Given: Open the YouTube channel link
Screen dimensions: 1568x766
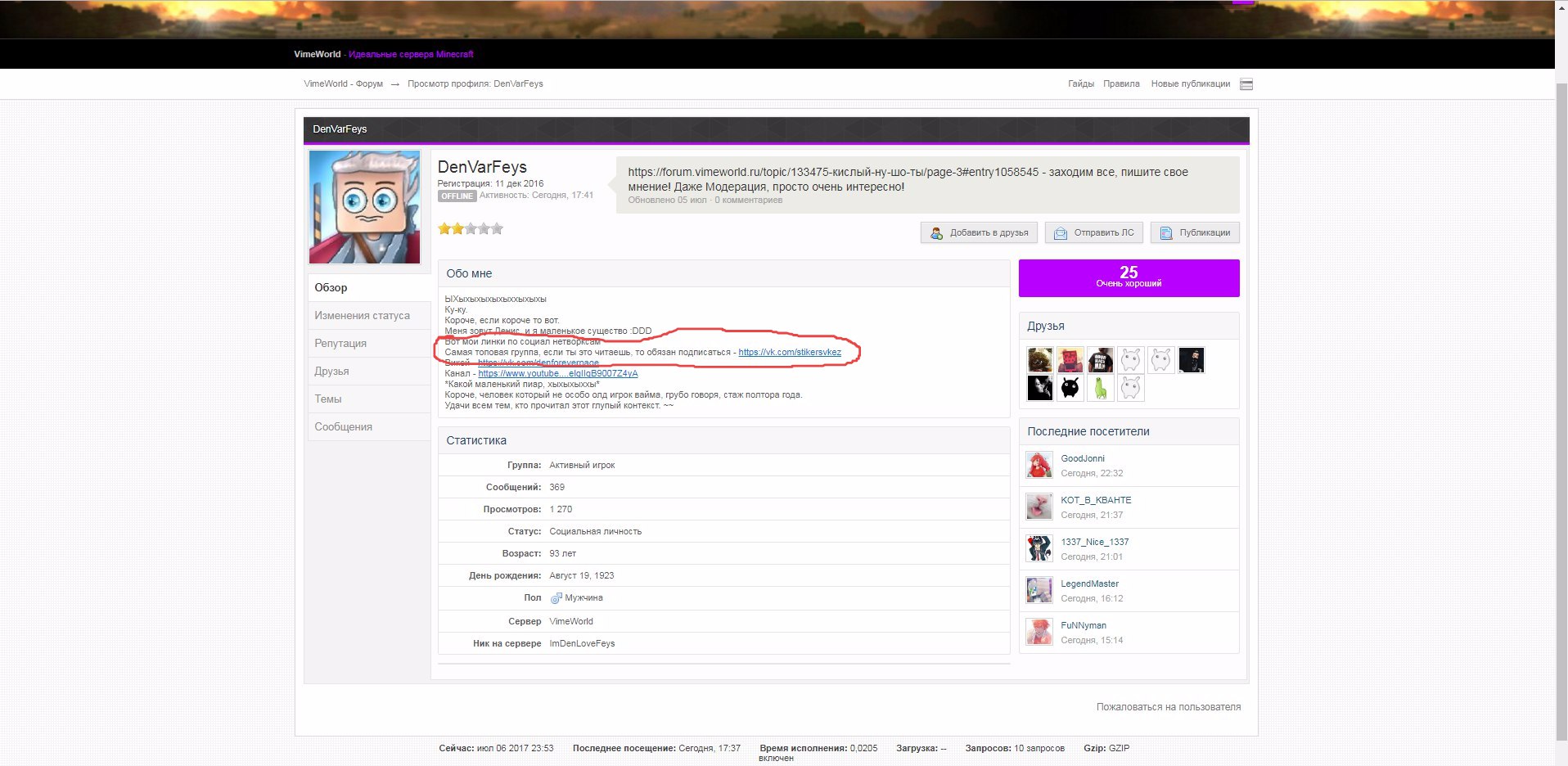Looking at the screenshot, I should tap(558, 373).
